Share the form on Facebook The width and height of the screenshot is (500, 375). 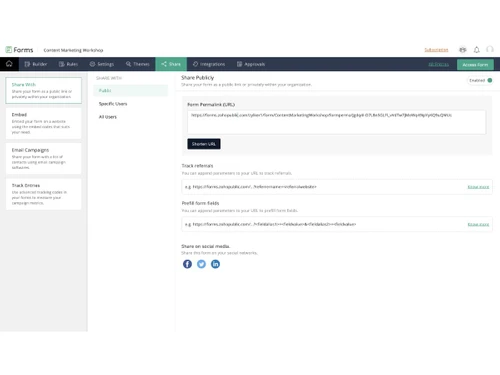187,264
